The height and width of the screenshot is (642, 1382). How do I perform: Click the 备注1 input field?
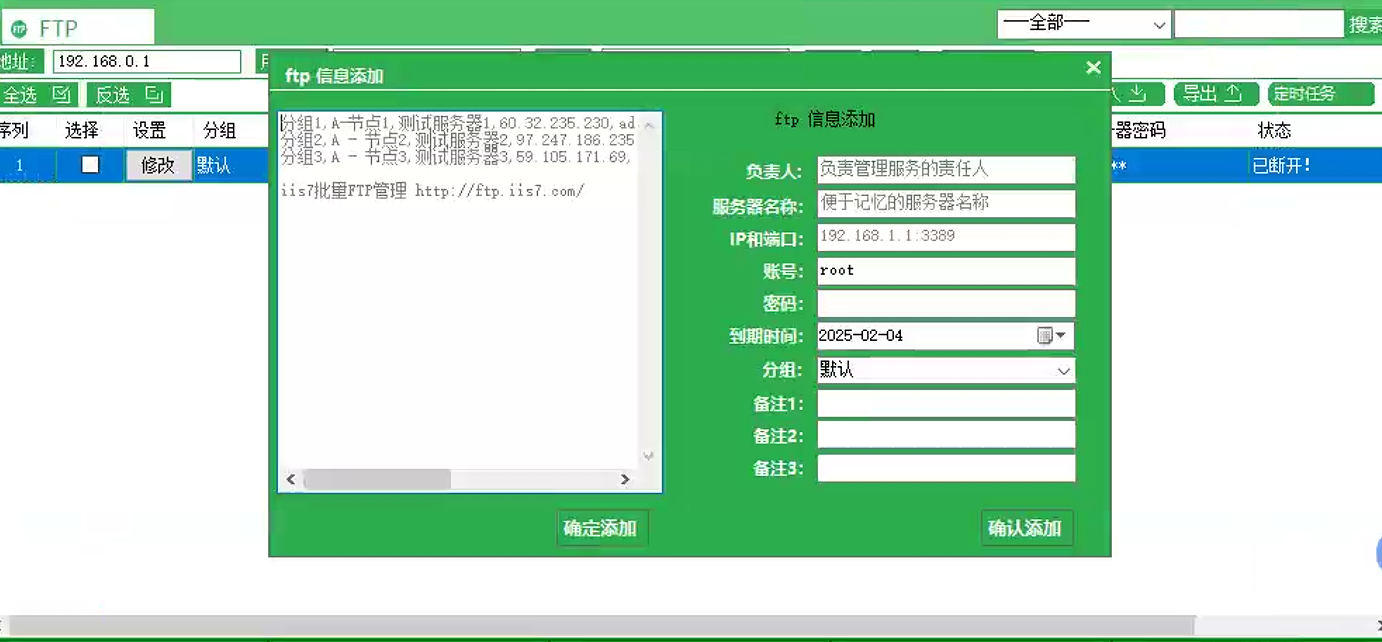[946, 403]
